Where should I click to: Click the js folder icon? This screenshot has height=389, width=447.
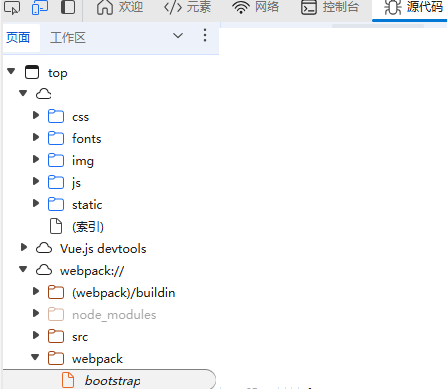(x=56, y=182)
